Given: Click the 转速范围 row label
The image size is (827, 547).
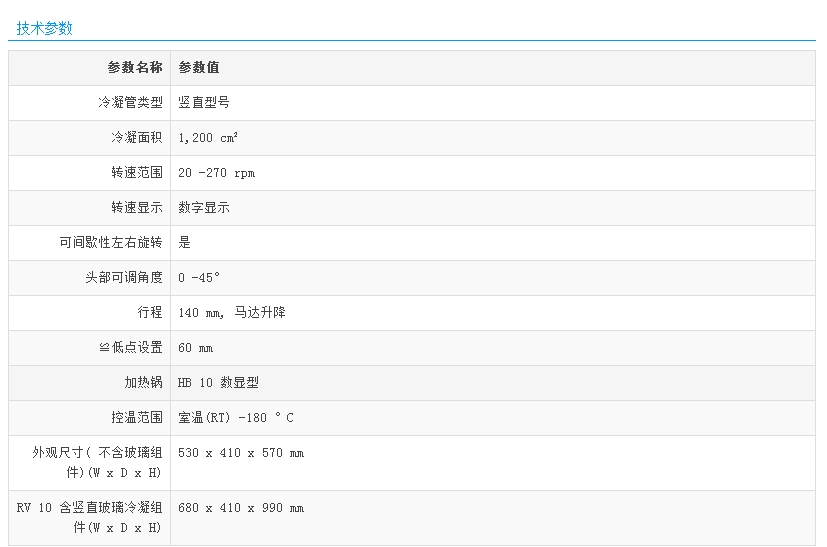Looking at the screenshot, I should point(137,173).
